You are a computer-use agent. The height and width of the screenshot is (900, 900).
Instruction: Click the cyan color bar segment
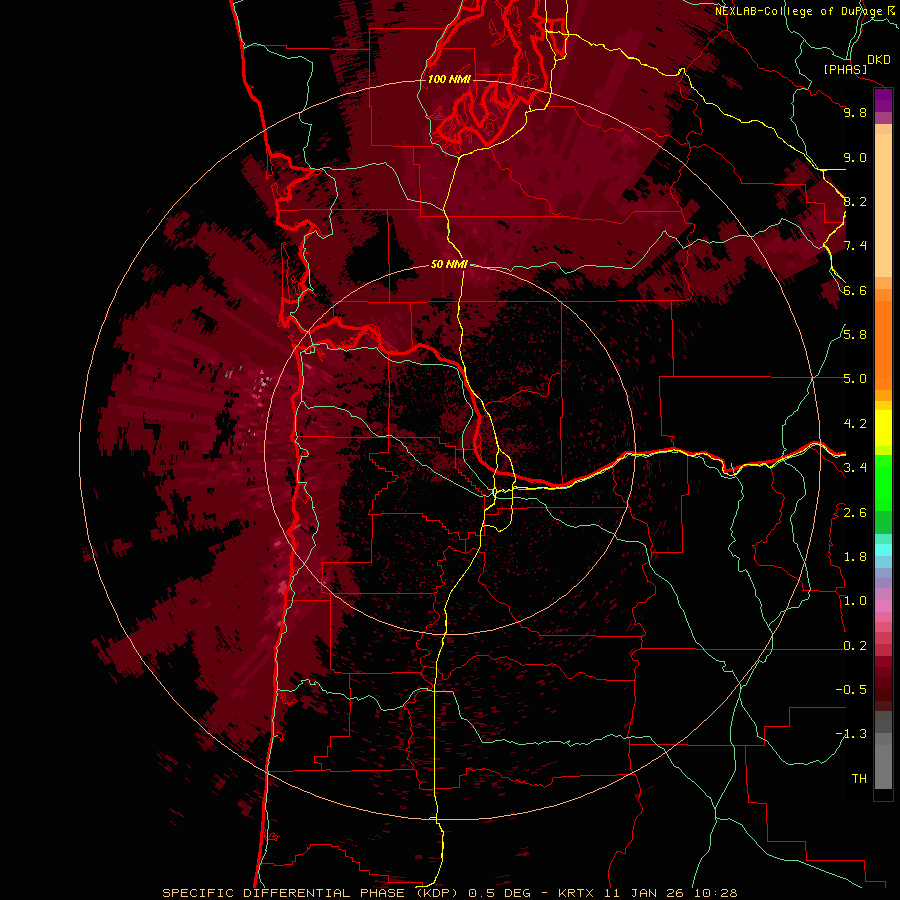coord(883,549)
